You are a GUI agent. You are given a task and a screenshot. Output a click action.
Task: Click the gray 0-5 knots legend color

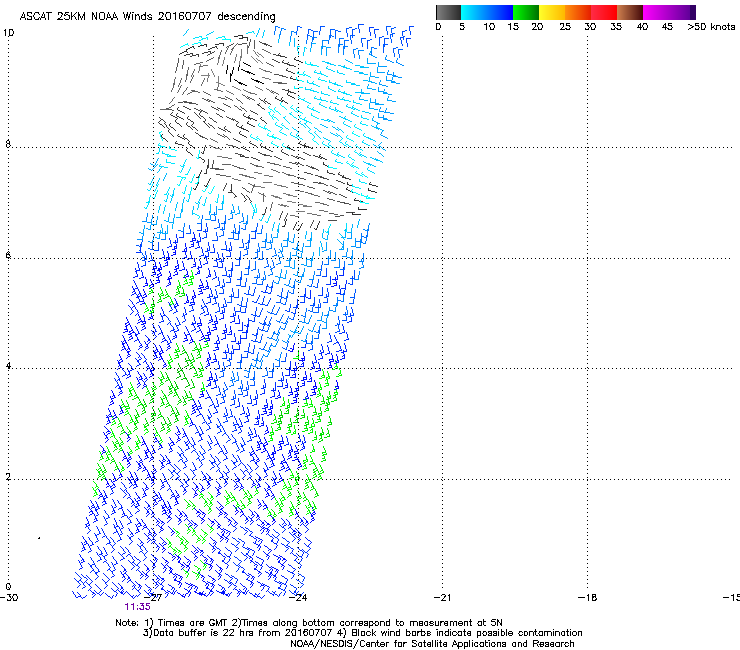pyautogui.click(x=448, y=12)
